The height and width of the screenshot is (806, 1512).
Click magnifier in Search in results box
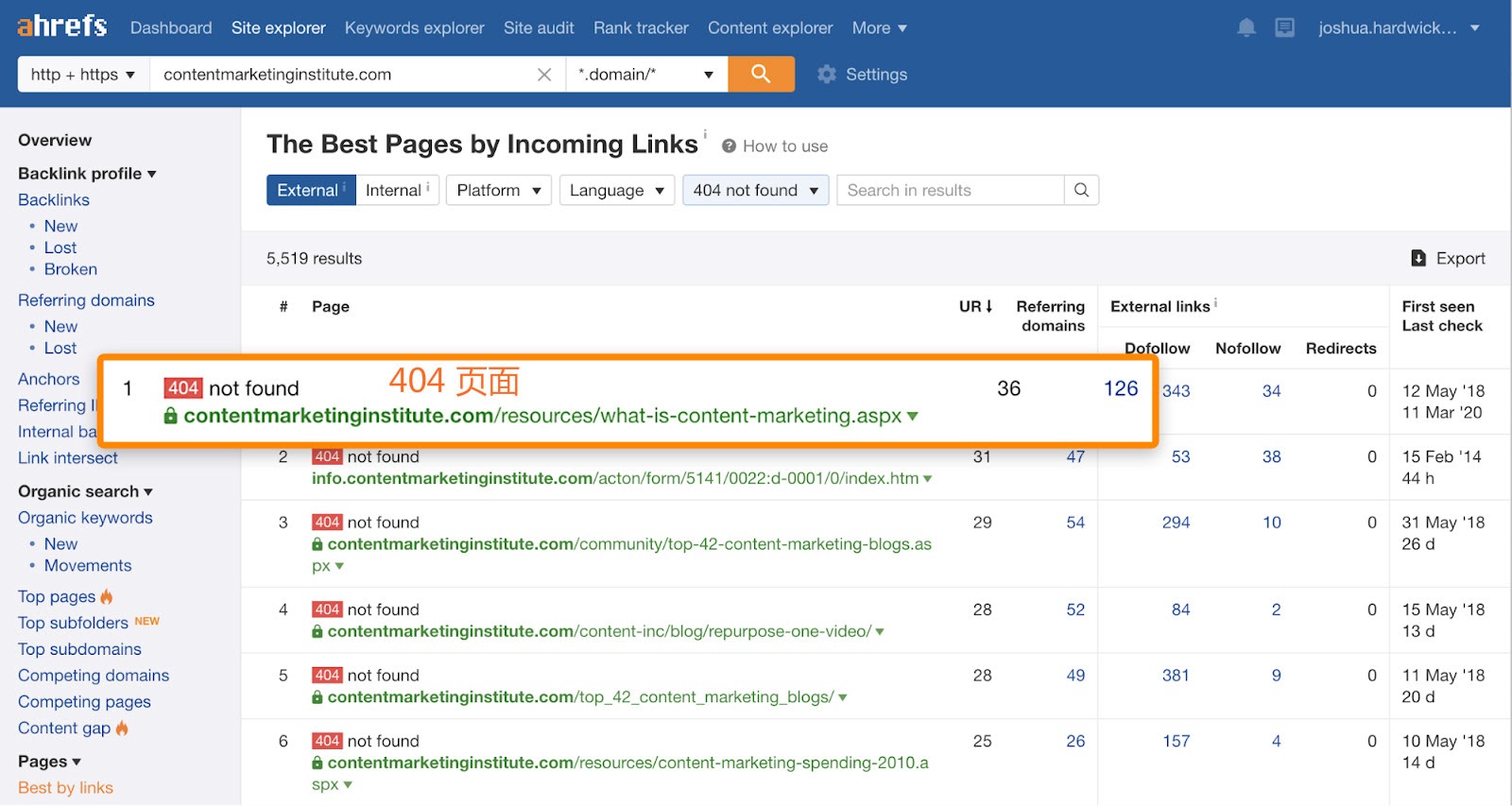tap(1081, 190)
